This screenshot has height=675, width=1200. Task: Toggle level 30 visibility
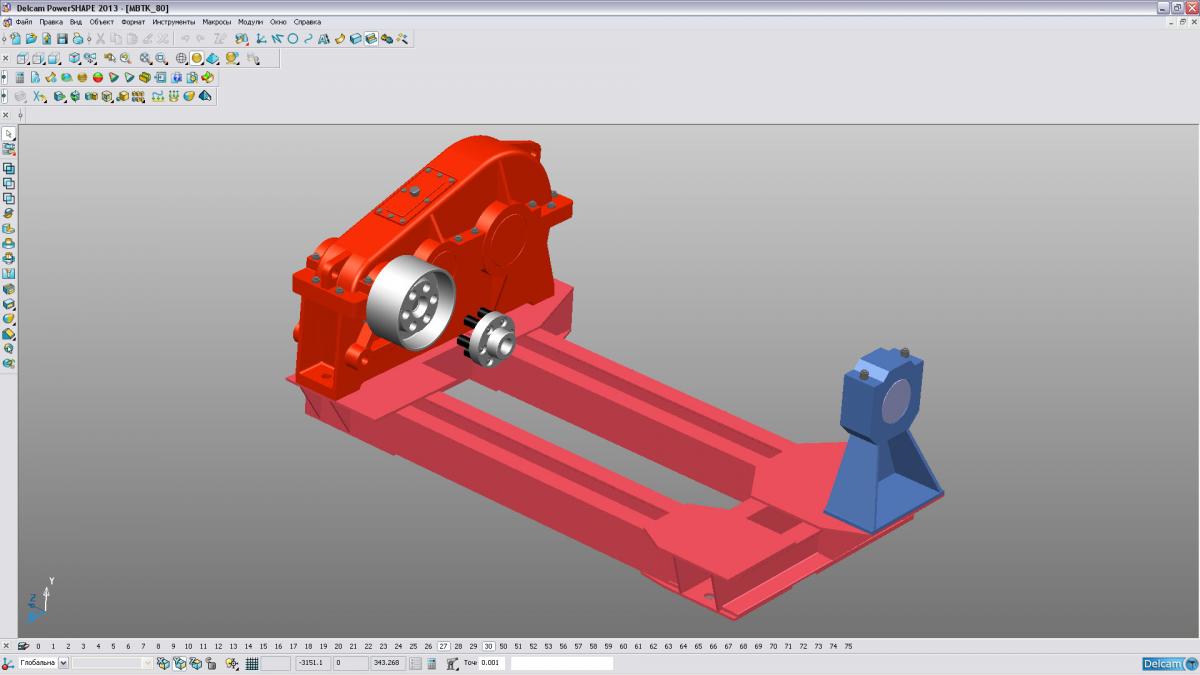click(x=488, y=646)
